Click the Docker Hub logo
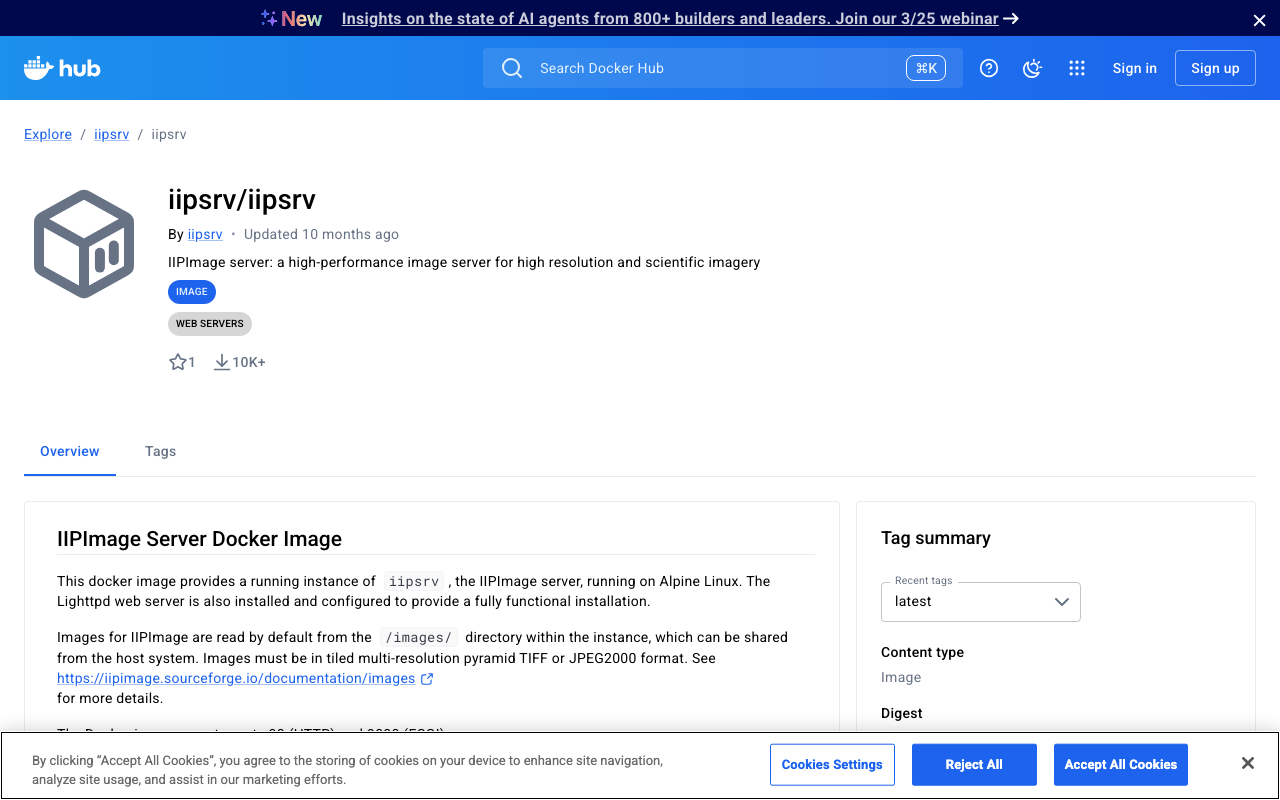Screen dimensions: 1280x800 [x=61, y=68]
